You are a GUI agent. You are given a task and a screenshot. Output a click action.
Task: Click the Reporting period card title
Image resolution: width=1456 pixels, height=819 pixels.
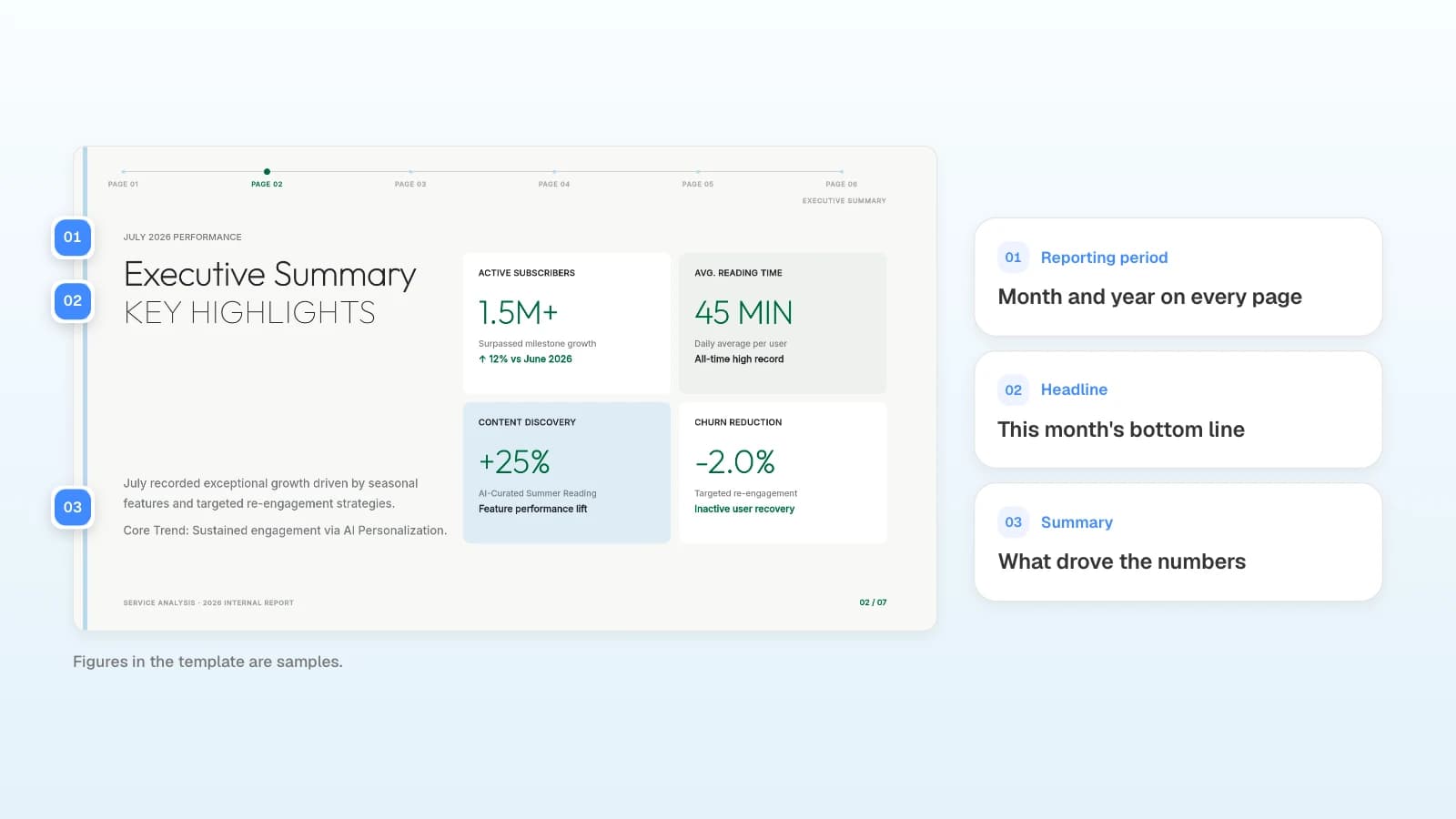coord(1104,258)
